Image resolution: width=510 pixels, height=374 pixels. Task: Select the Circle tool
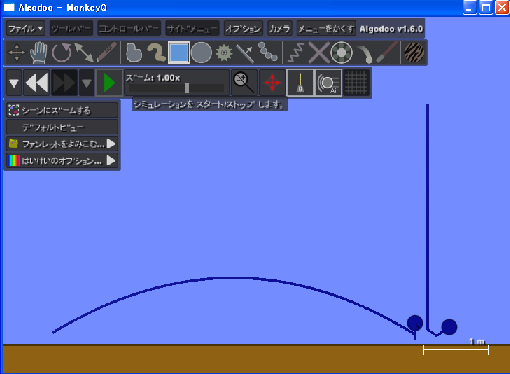(201, 52)
